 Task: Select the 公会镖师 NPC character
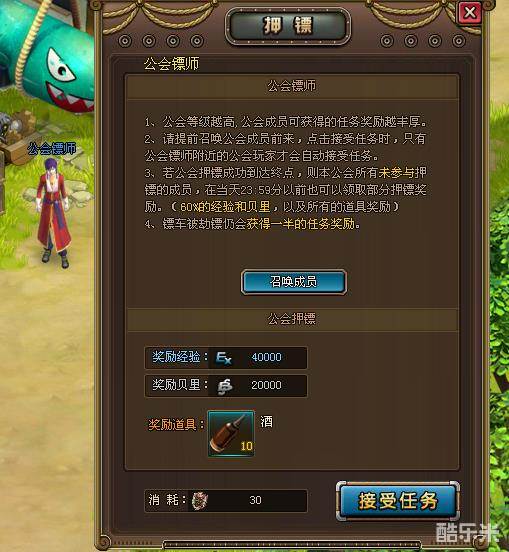coord(54,213)
